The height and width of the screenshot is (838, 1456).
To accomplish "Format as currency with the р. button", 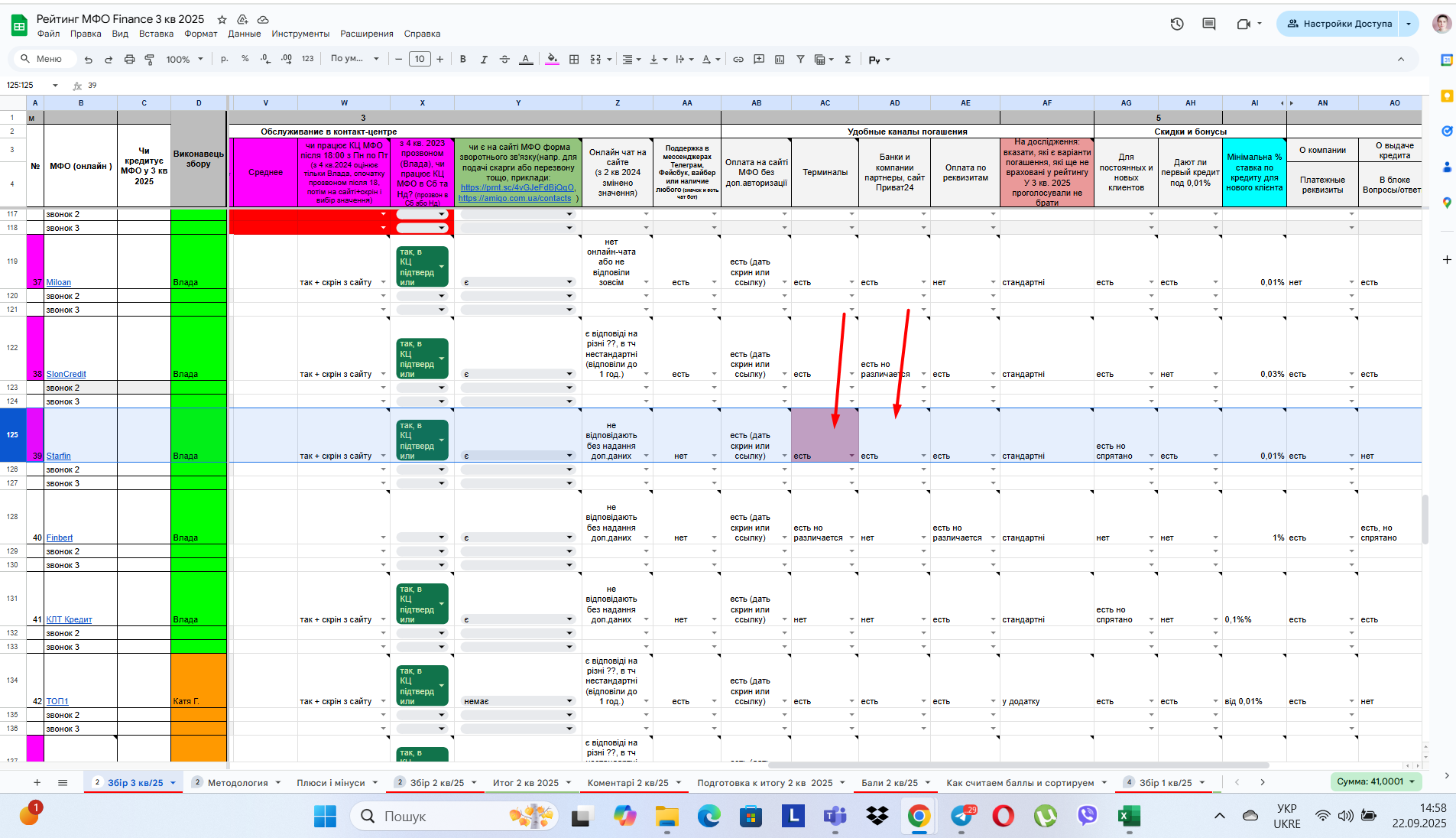I will 225,59.
